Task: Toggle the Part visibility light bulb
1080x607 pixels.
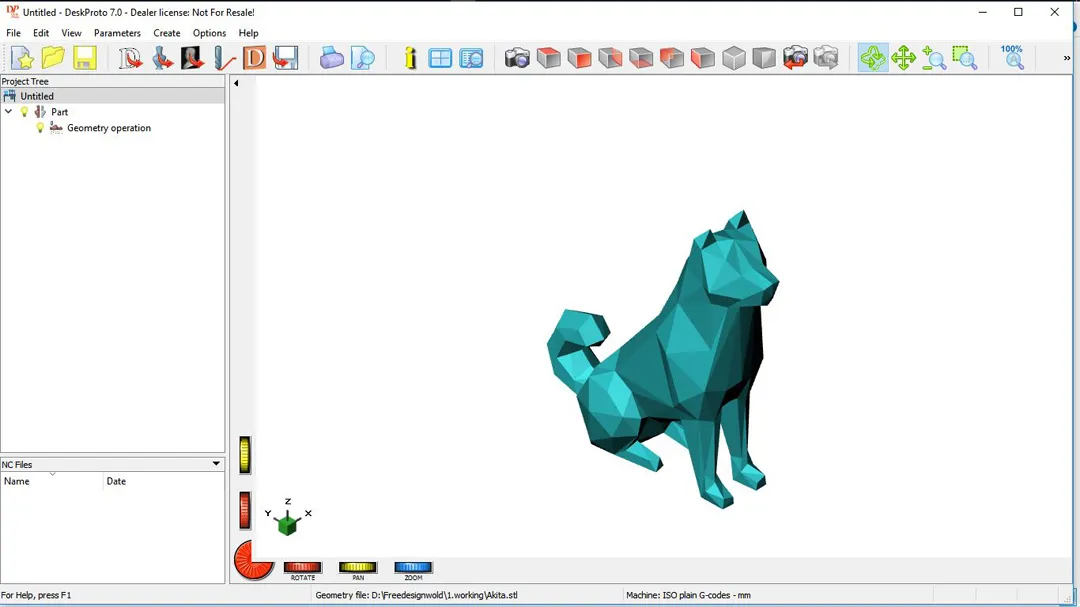Action: coord(24,112)
